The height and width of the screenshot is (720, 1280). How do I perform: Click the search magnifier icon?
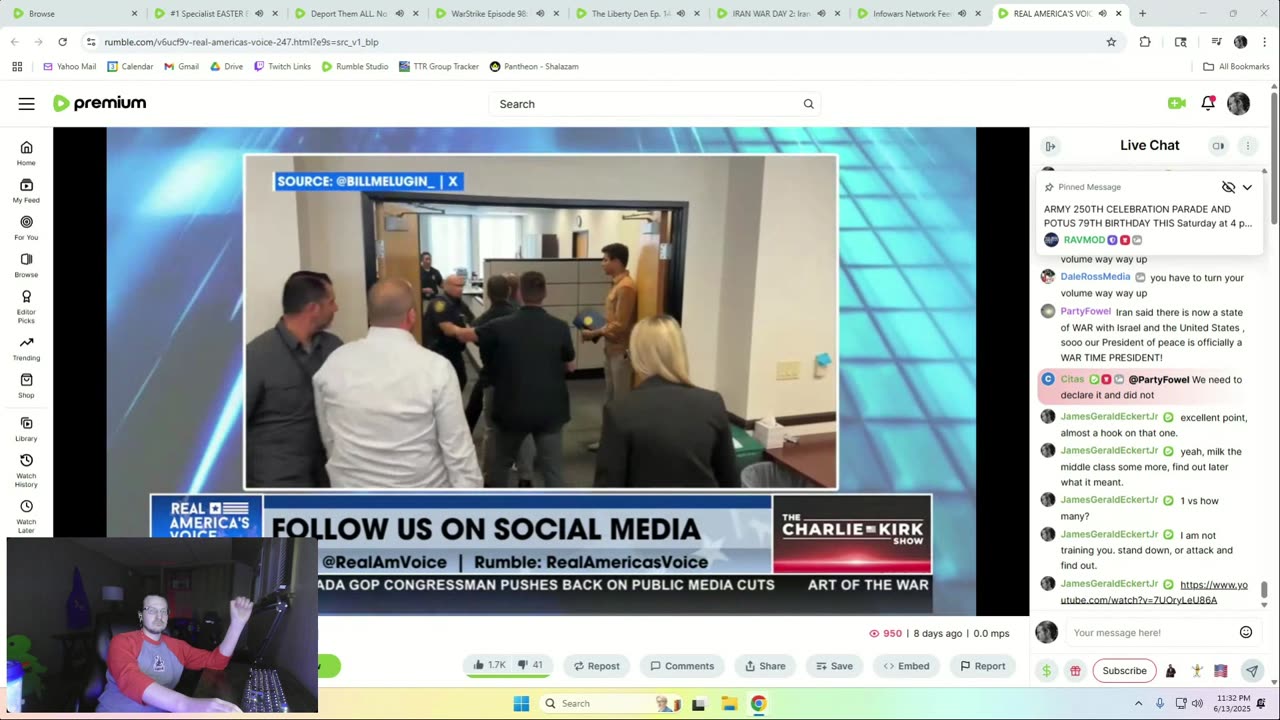808,104
